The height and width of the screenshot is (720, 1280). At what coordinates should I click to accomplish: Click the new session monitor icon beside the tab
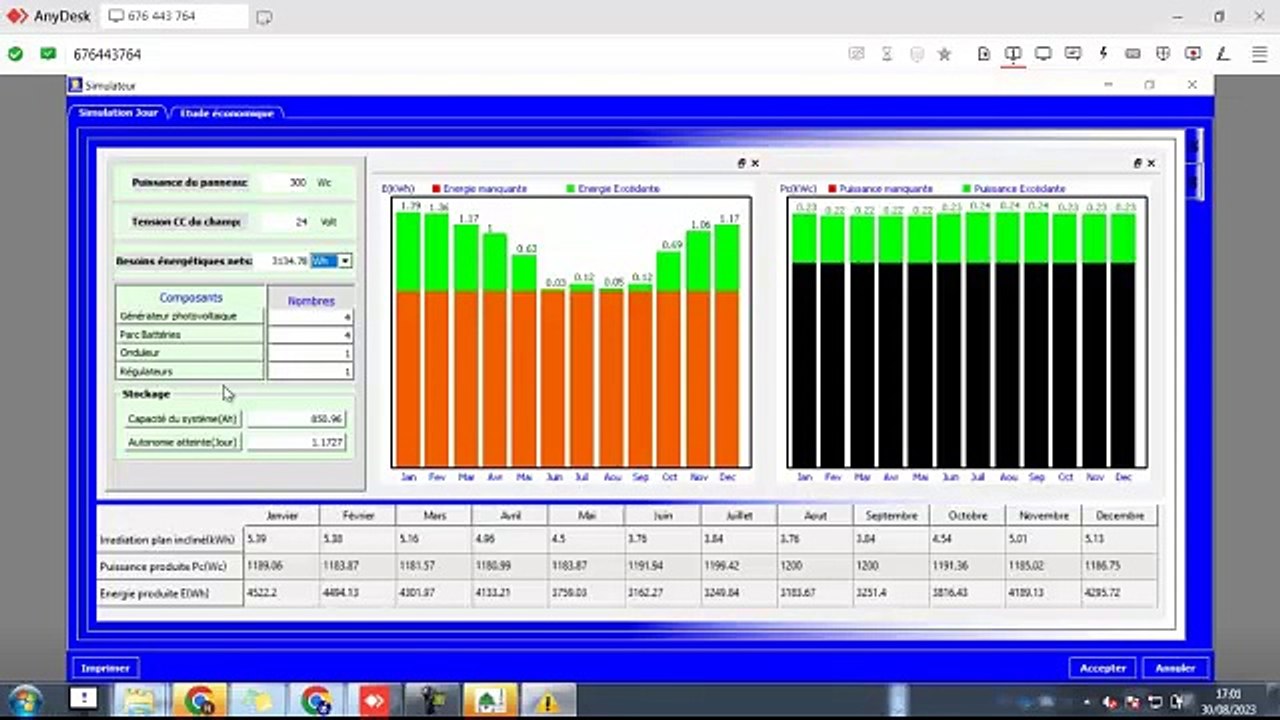click(x=264, y=17)
